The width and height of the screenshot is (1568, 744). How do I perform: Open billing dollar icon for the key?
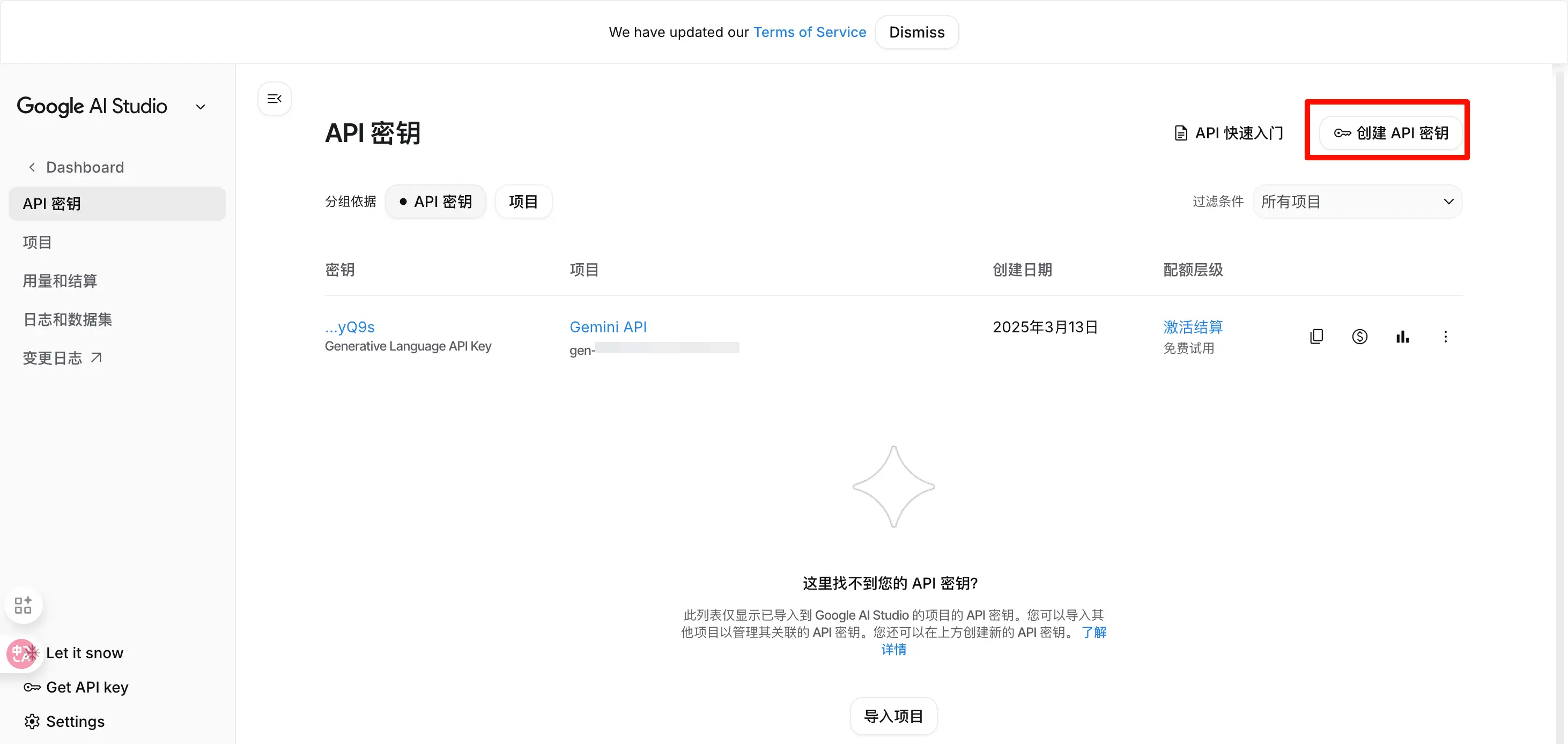pyautogui.click(x=1359, y=337)
